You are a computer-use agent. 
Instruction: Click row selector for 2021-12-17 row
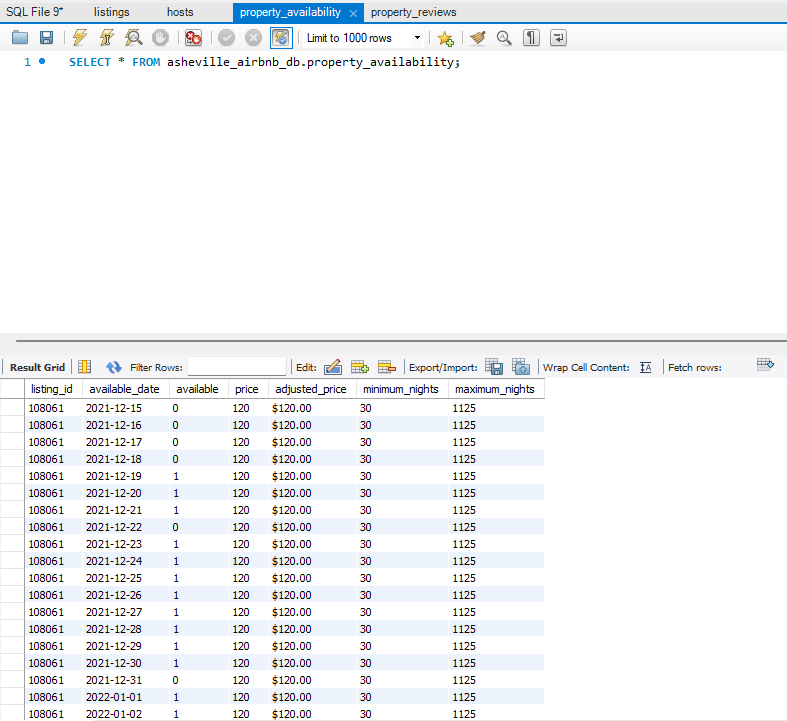click(13, 442)
